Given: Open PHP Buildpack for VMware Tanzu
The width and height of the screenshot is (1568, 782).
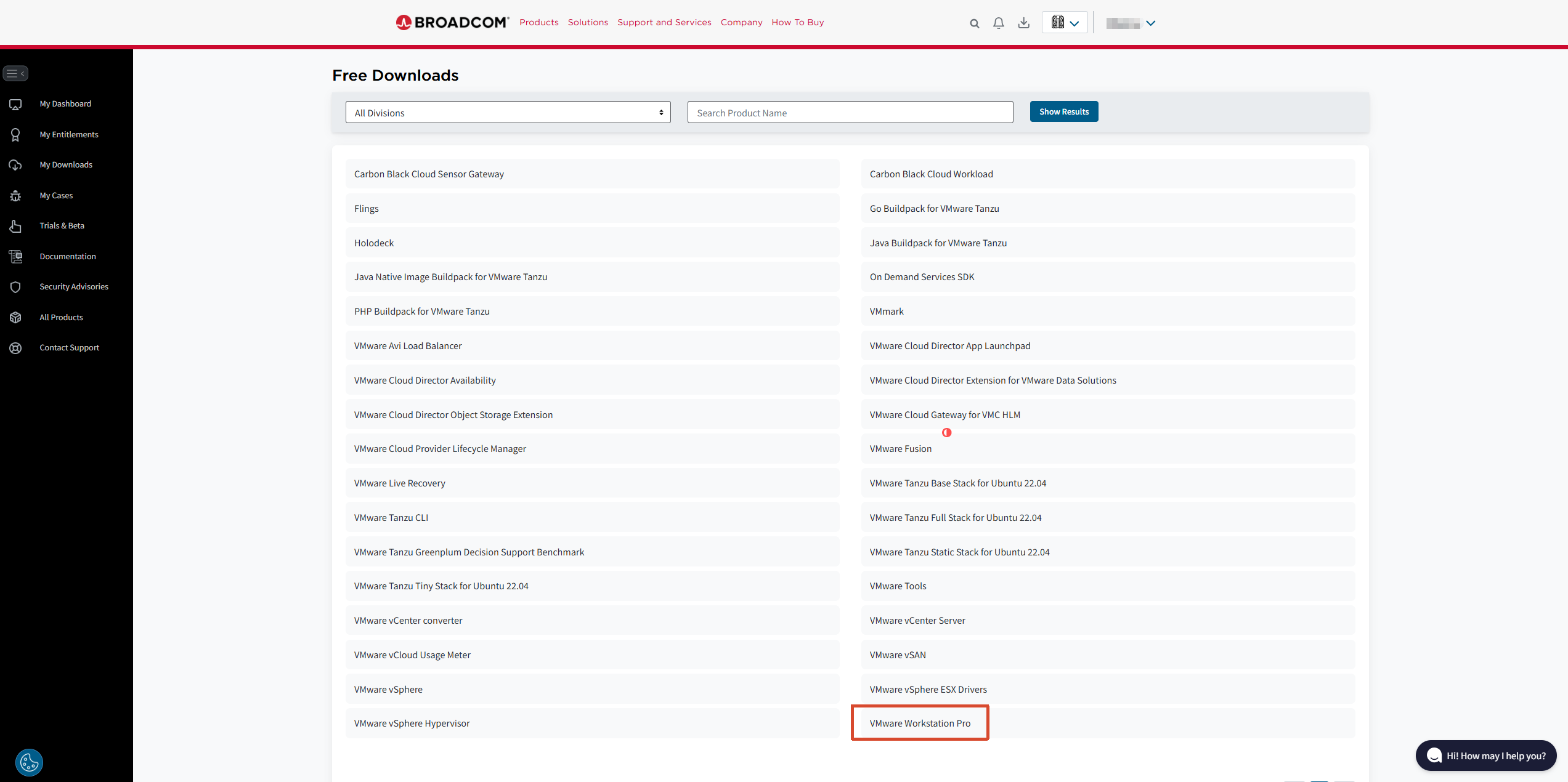Looking at the screenshot, I should [x=593, y=312].
